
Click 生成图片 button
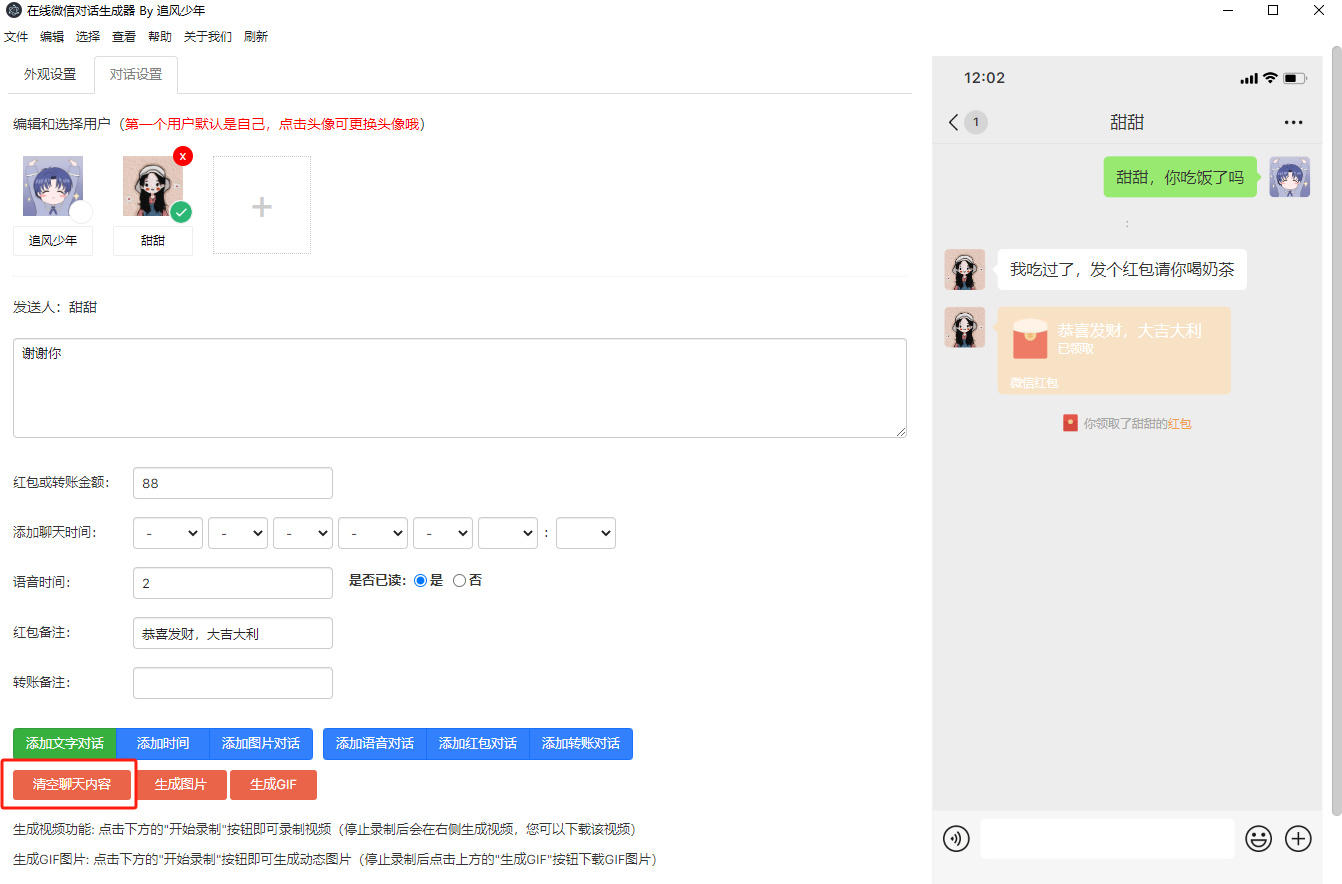[181, 785]
